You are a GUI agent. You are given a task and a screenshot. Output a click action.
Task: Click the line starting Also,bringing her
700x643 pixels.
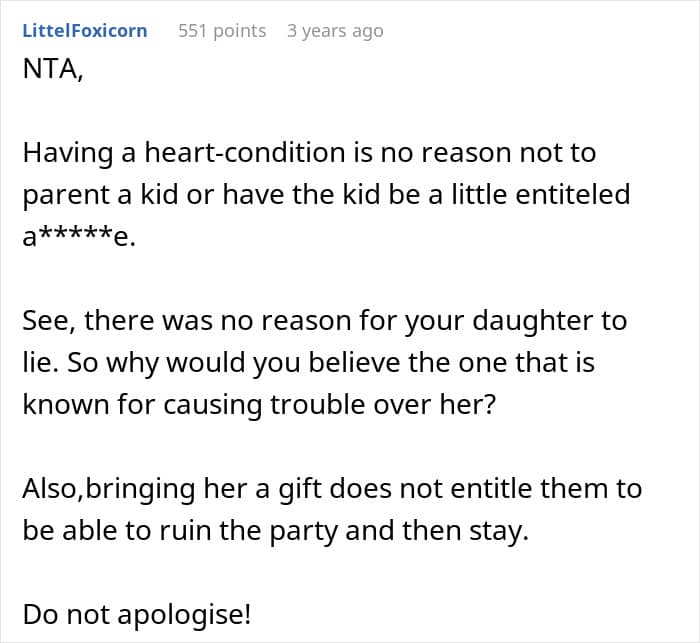(x=332, y=489)
